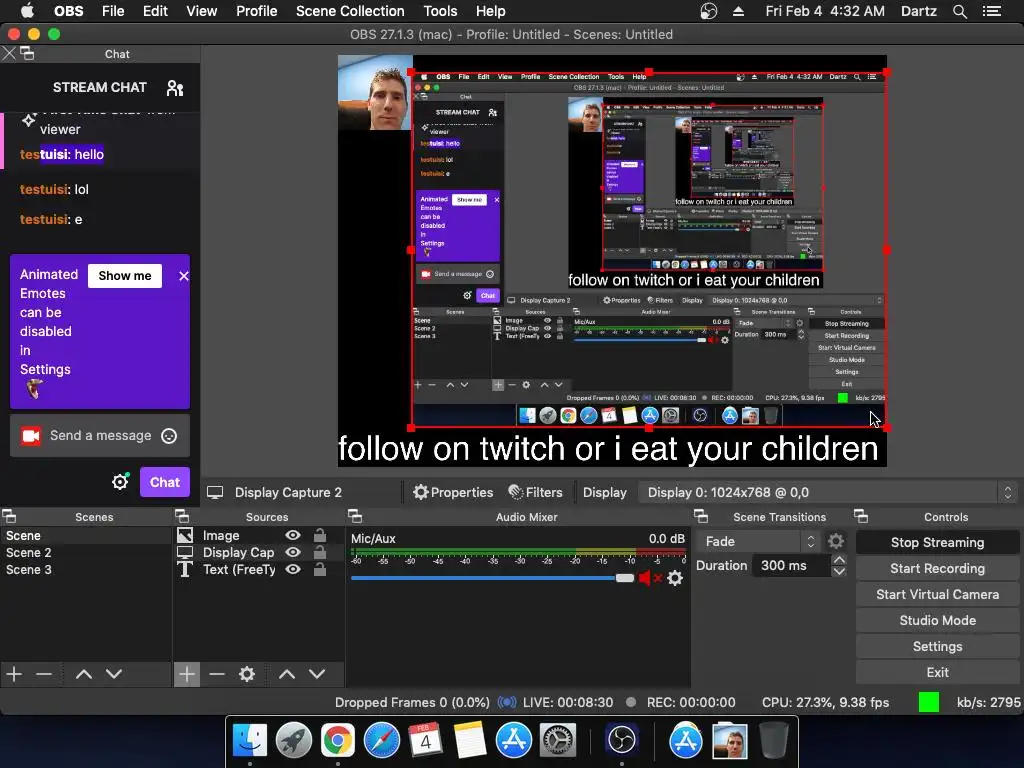Image resolution: width=1024 pixels, height=768 pixels.
Task: Float the Audio Mixer dock icon
Action: 355,517
